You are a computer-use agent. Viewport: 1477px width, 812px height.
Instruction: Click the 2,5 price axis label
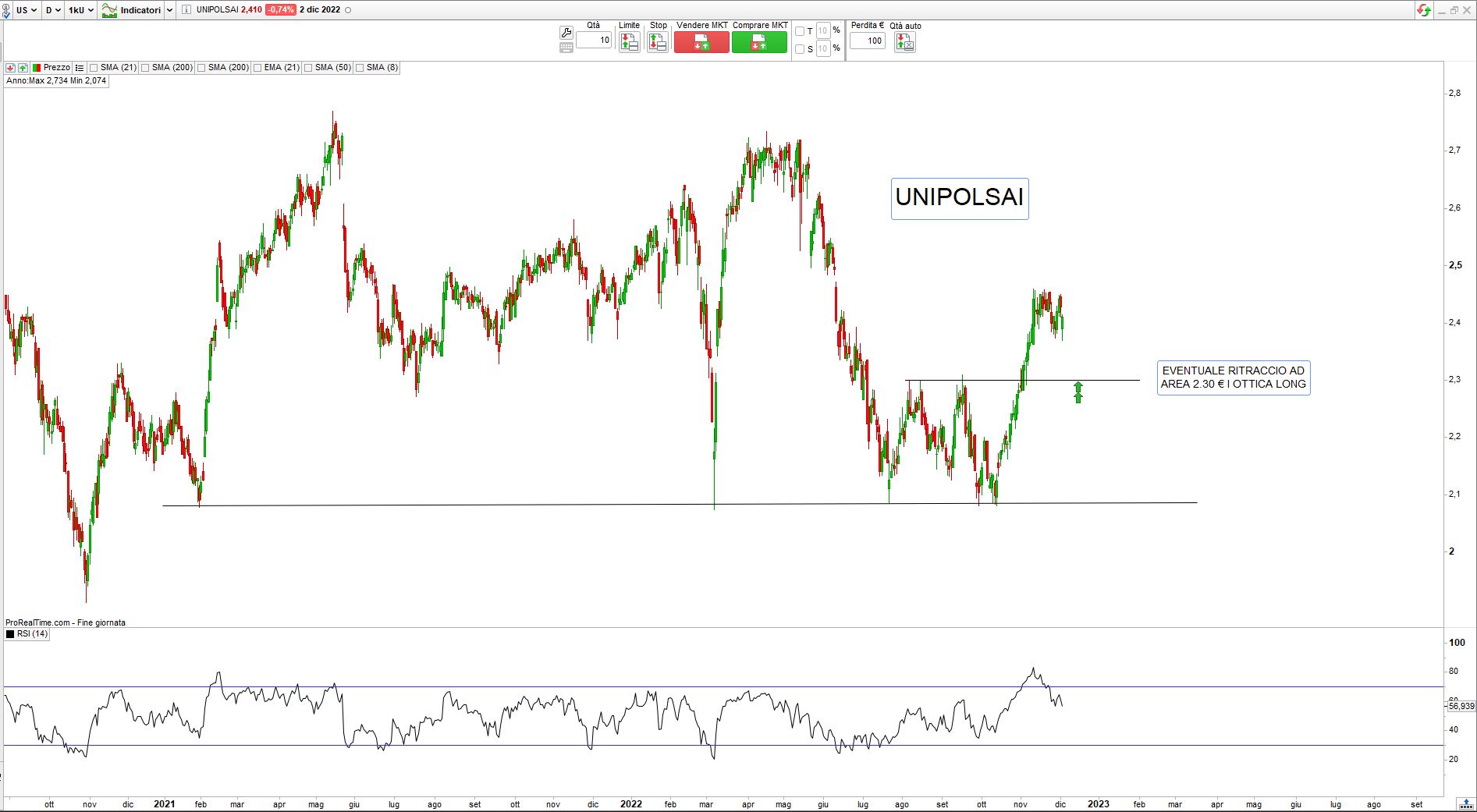click(1455, 265)
